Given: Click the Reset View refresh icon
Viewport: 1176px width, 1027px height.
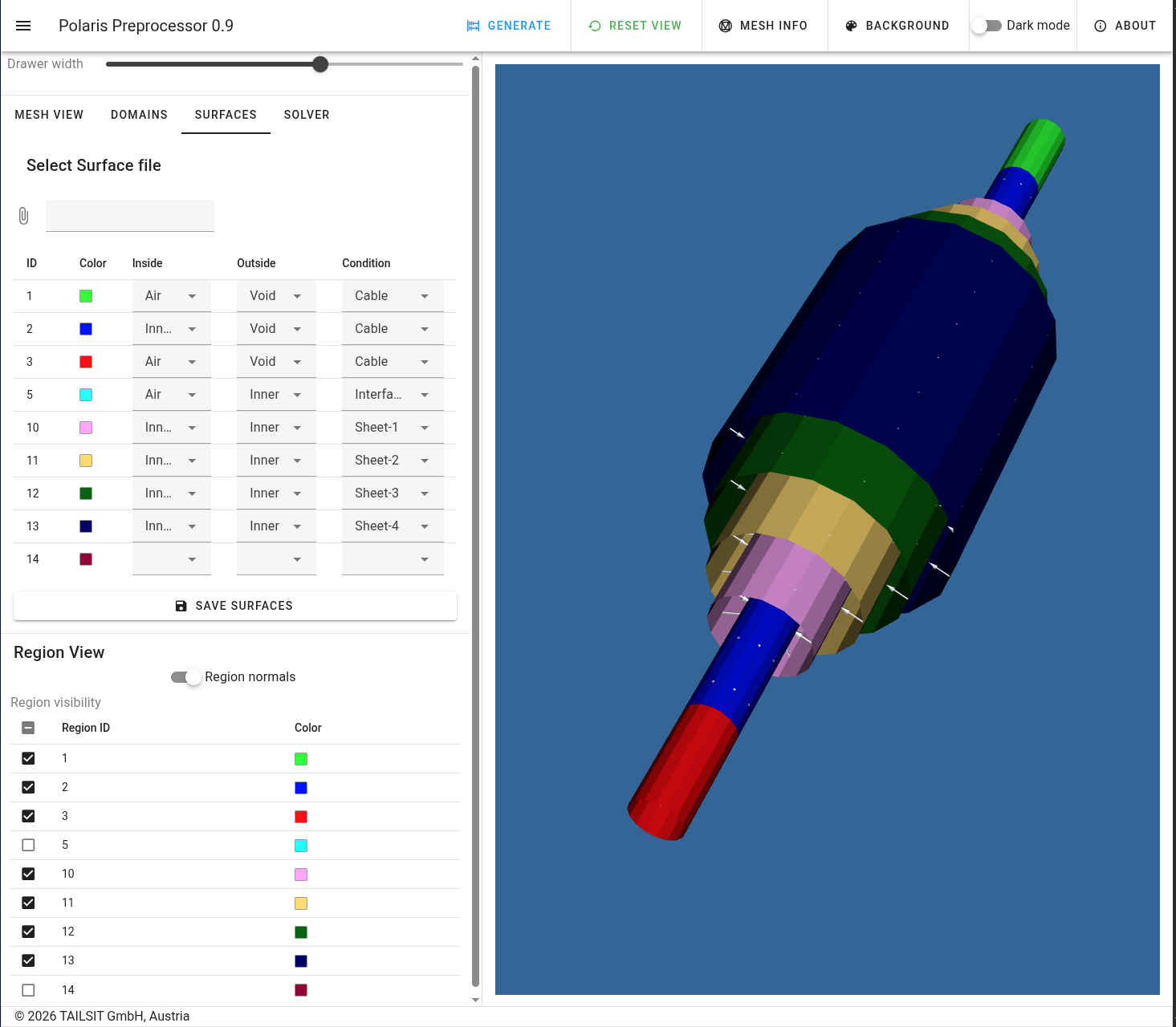Looking at the screenshot, I should 595,26.
